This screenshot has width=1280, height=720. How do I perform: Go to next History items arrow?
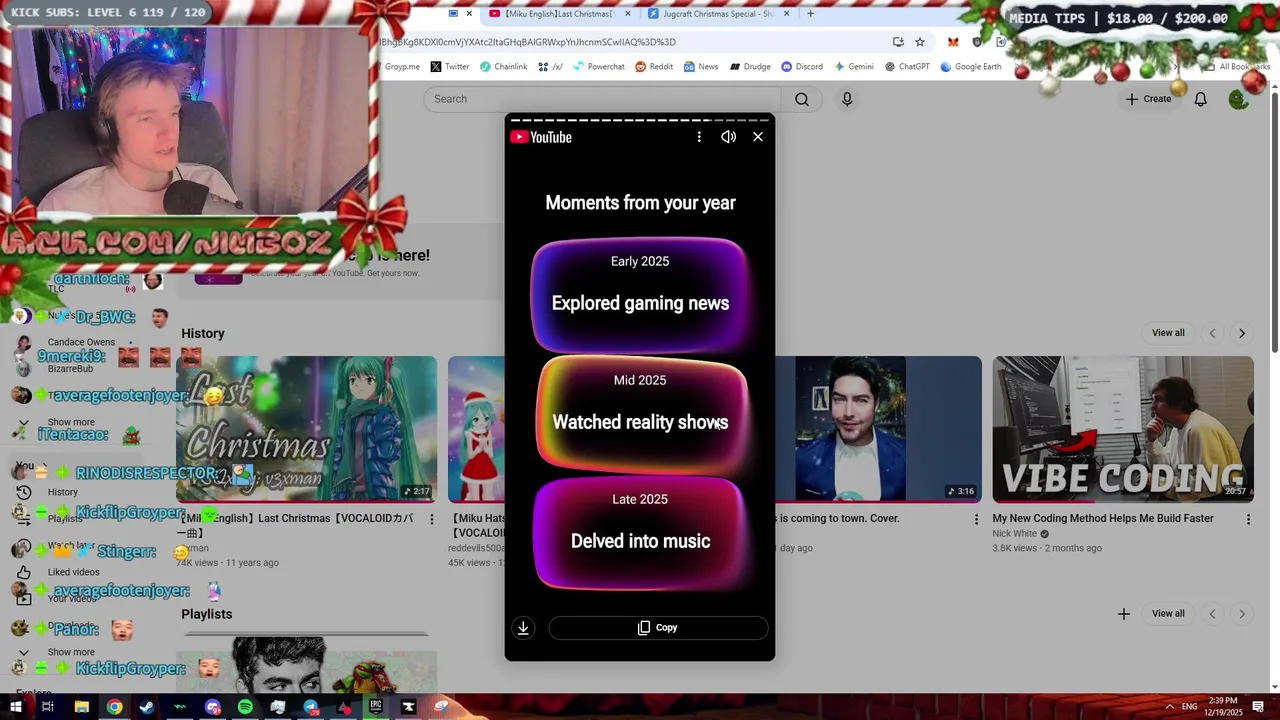click(x=1242, y=333)
